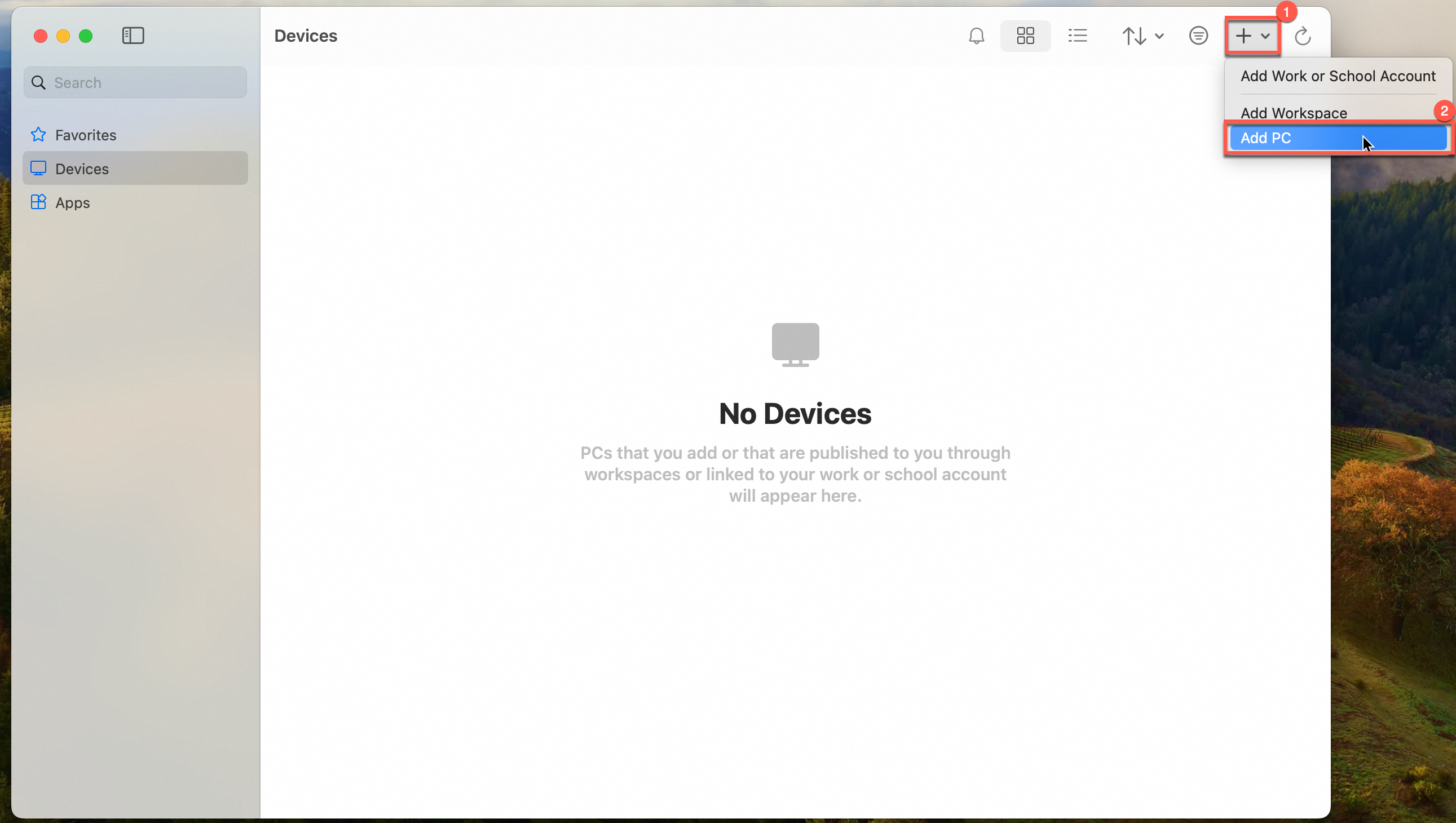
Task: Open Apps section in sidebar
Action: pos(72,202)
